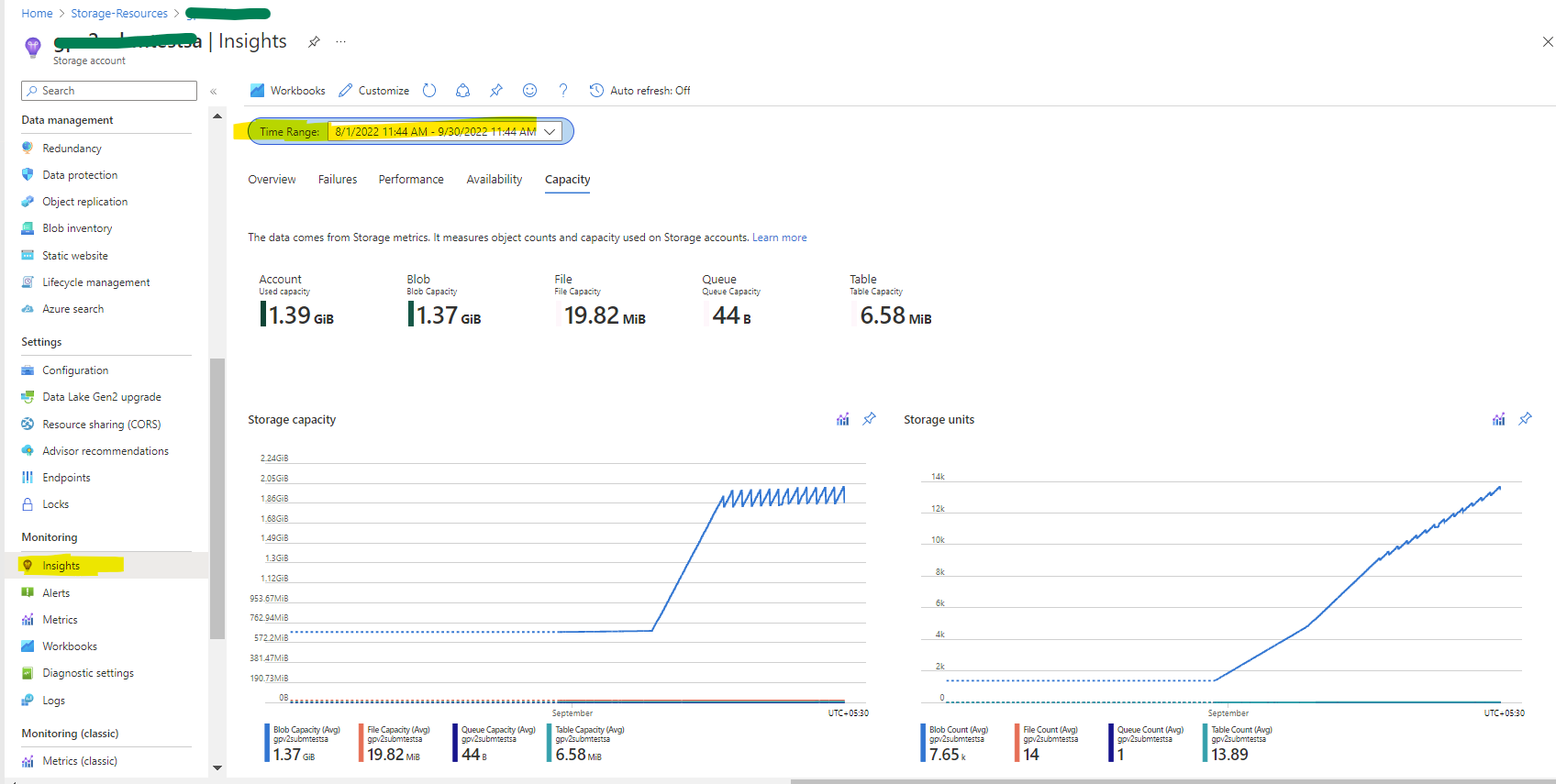The height and width of the screenshot is (784, 1556).
Task: Open the Time Range dropdown
Action: tap(445, 132)
